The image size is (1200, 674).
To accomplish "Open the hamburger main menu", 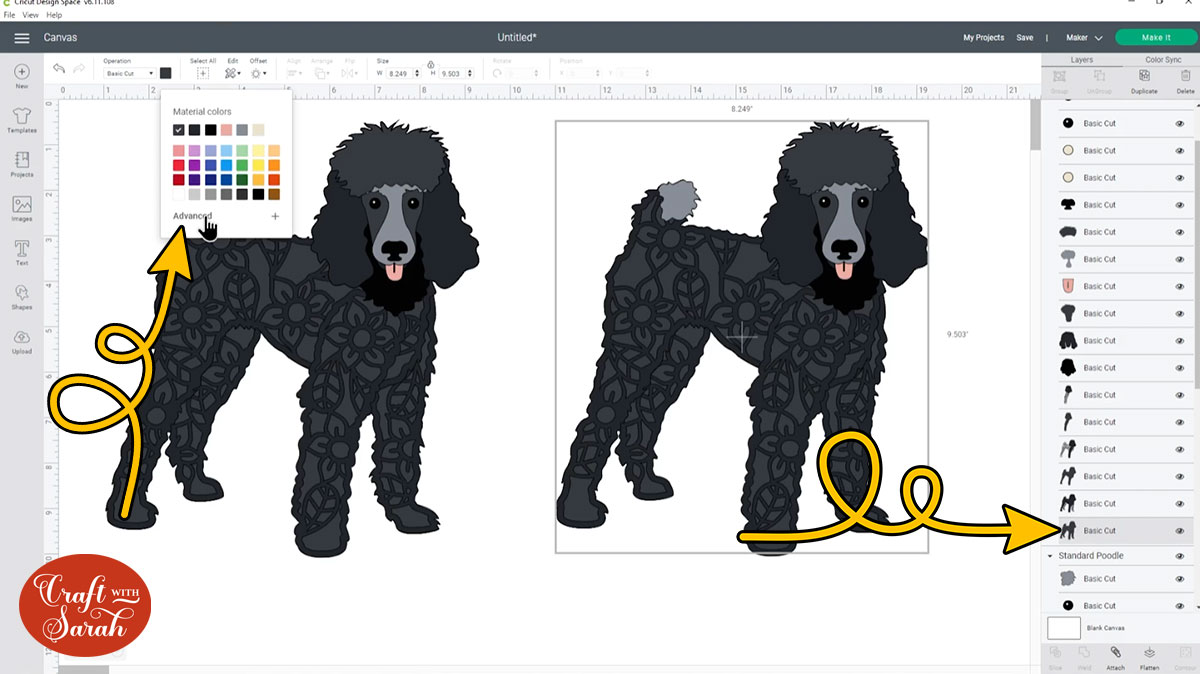I will click(21, 38).
